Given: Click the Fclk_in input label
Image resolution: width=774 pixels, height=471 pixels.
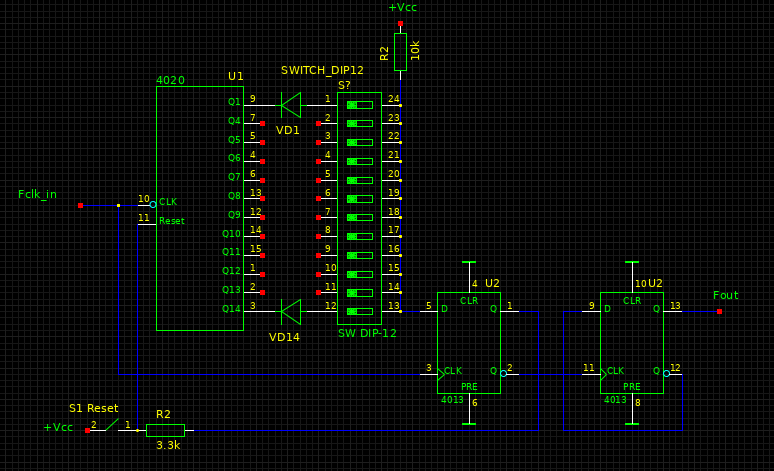Looking at the screenshot, I should coord(38,194).
